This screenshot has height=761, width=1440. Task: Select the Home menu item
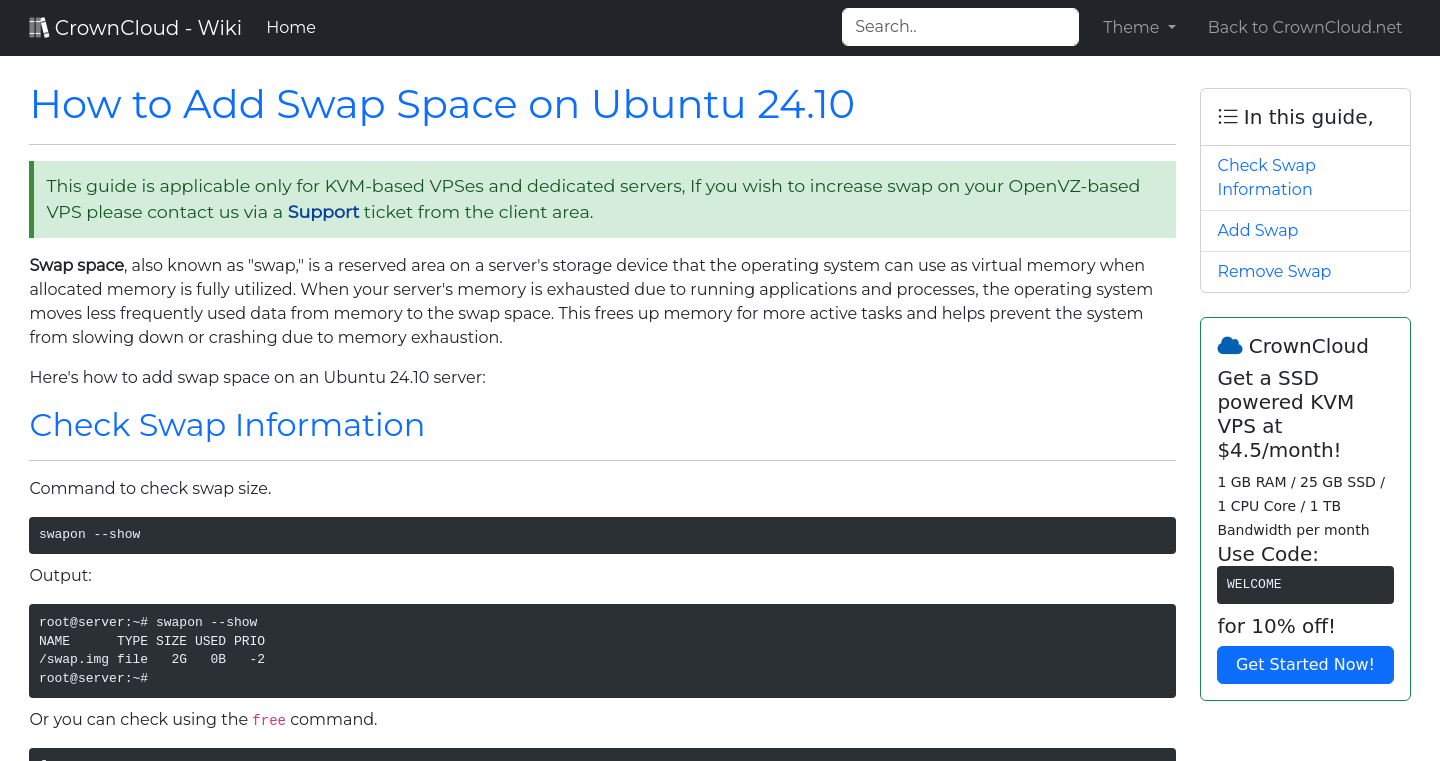(x=290, y=27)
